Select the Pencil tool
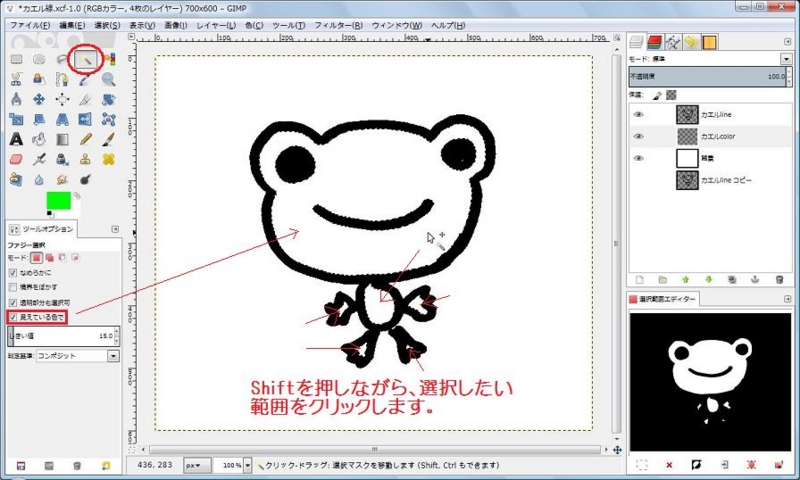The image size is (800, 480). 85,139
